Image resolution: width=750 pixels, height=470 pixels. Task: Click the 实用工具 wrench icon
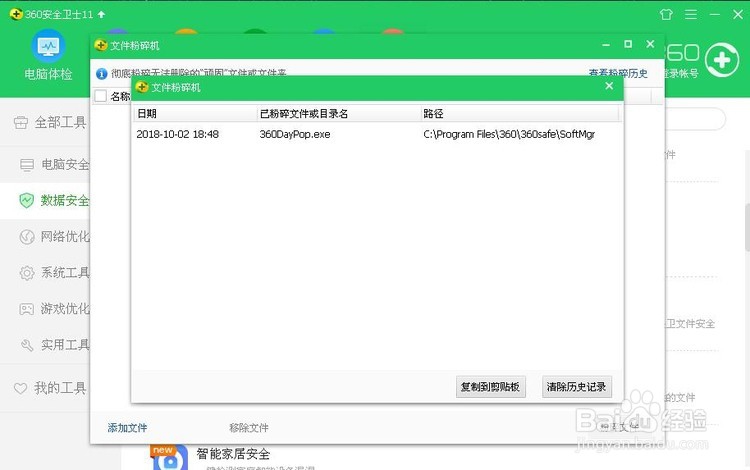[27, 345]
